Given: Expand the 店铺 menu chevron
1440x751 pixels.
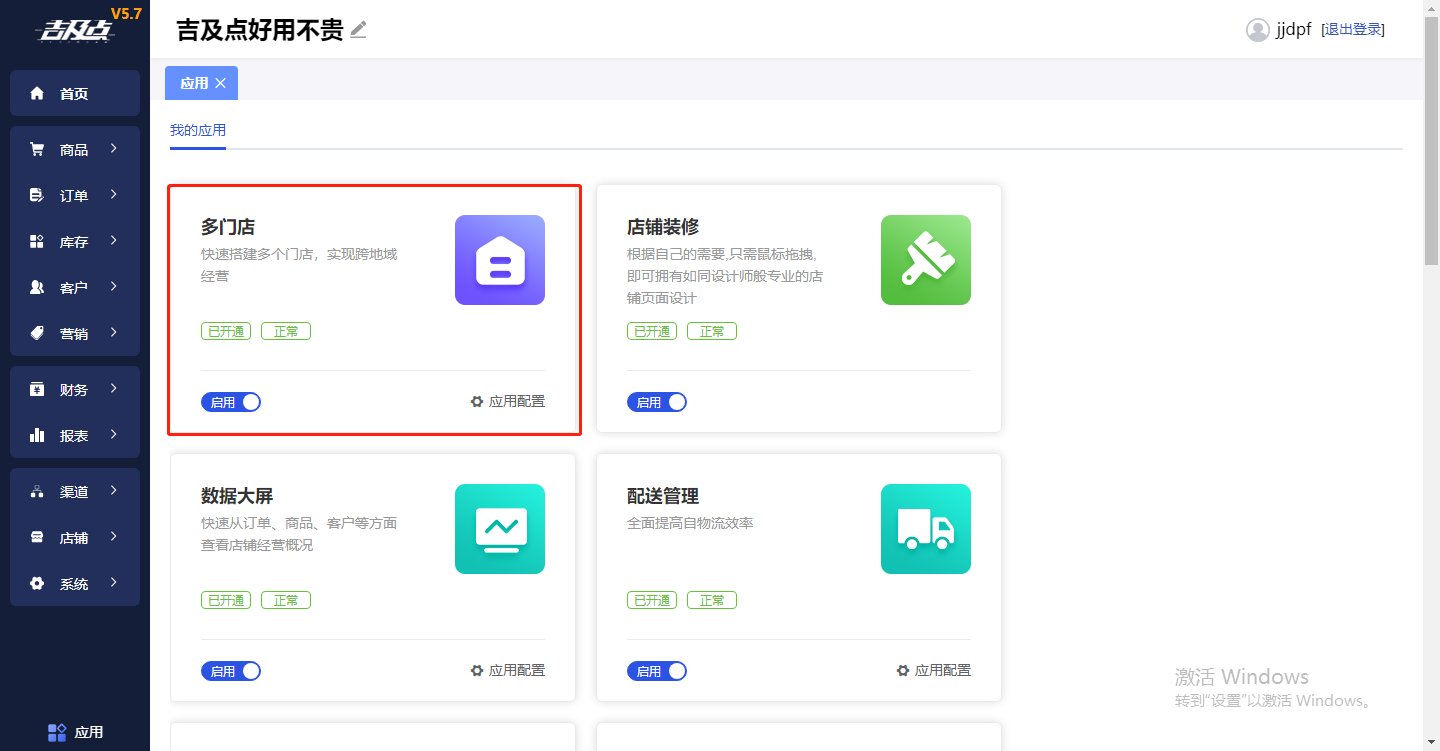Looking at the screenshot, I should pos(114,536).
